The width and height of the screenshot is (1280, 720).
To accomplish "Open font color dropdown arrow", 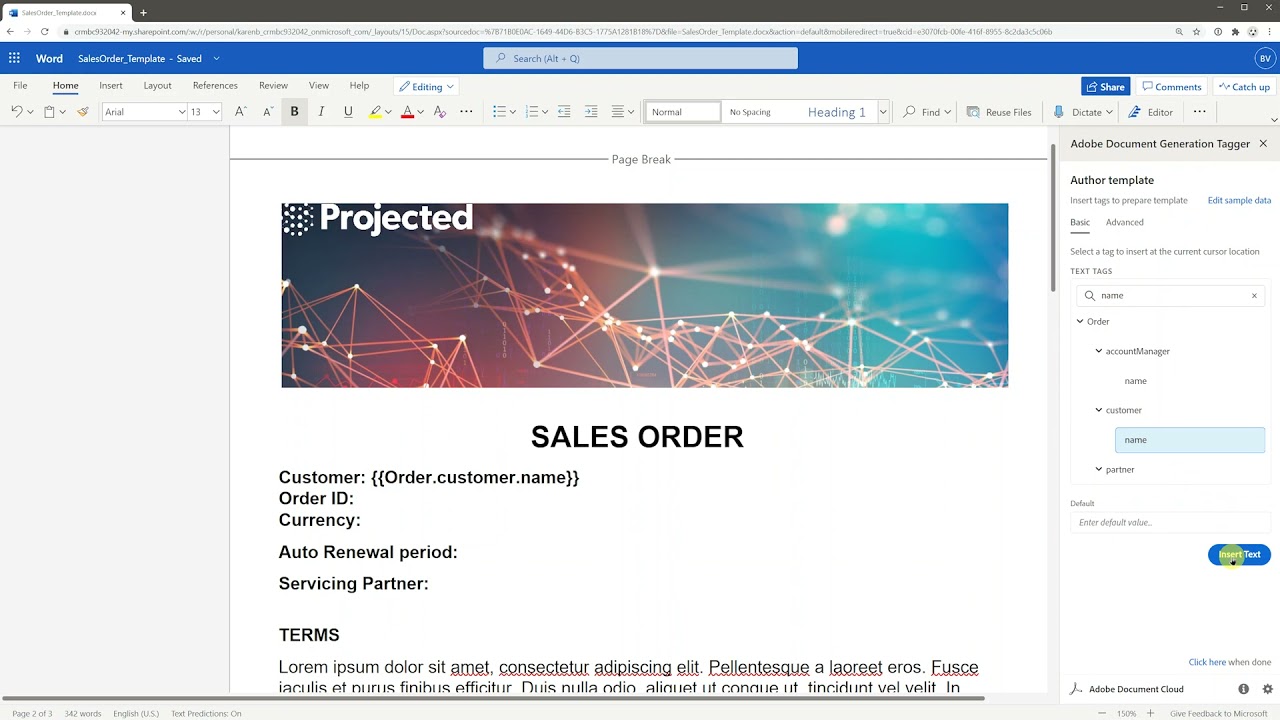I will pyautogui.click(x=420, y=112).
